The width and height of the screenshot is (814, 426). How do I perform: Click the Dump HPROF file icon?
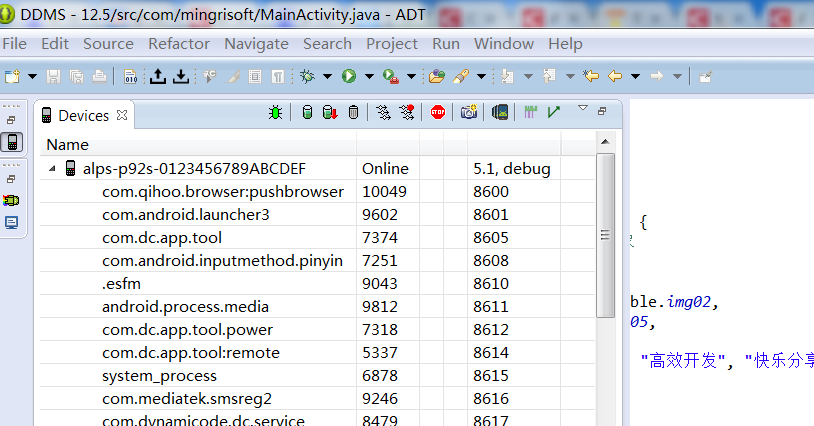(330, 112)
